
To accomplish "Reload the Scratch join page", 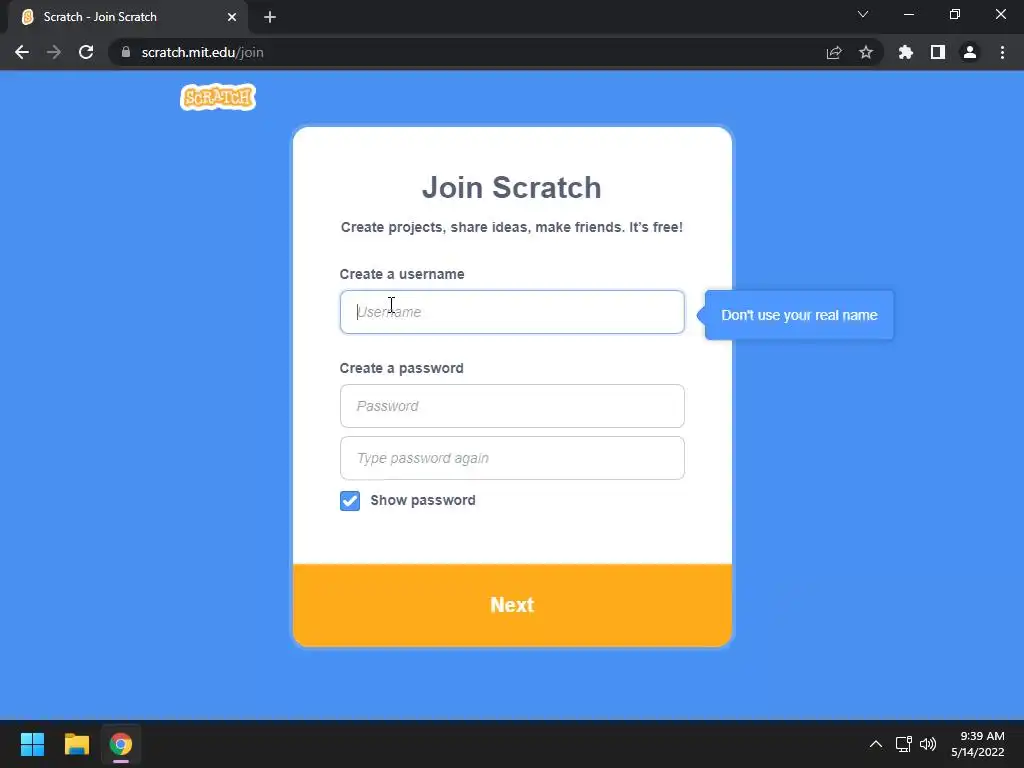I will 86,52.
